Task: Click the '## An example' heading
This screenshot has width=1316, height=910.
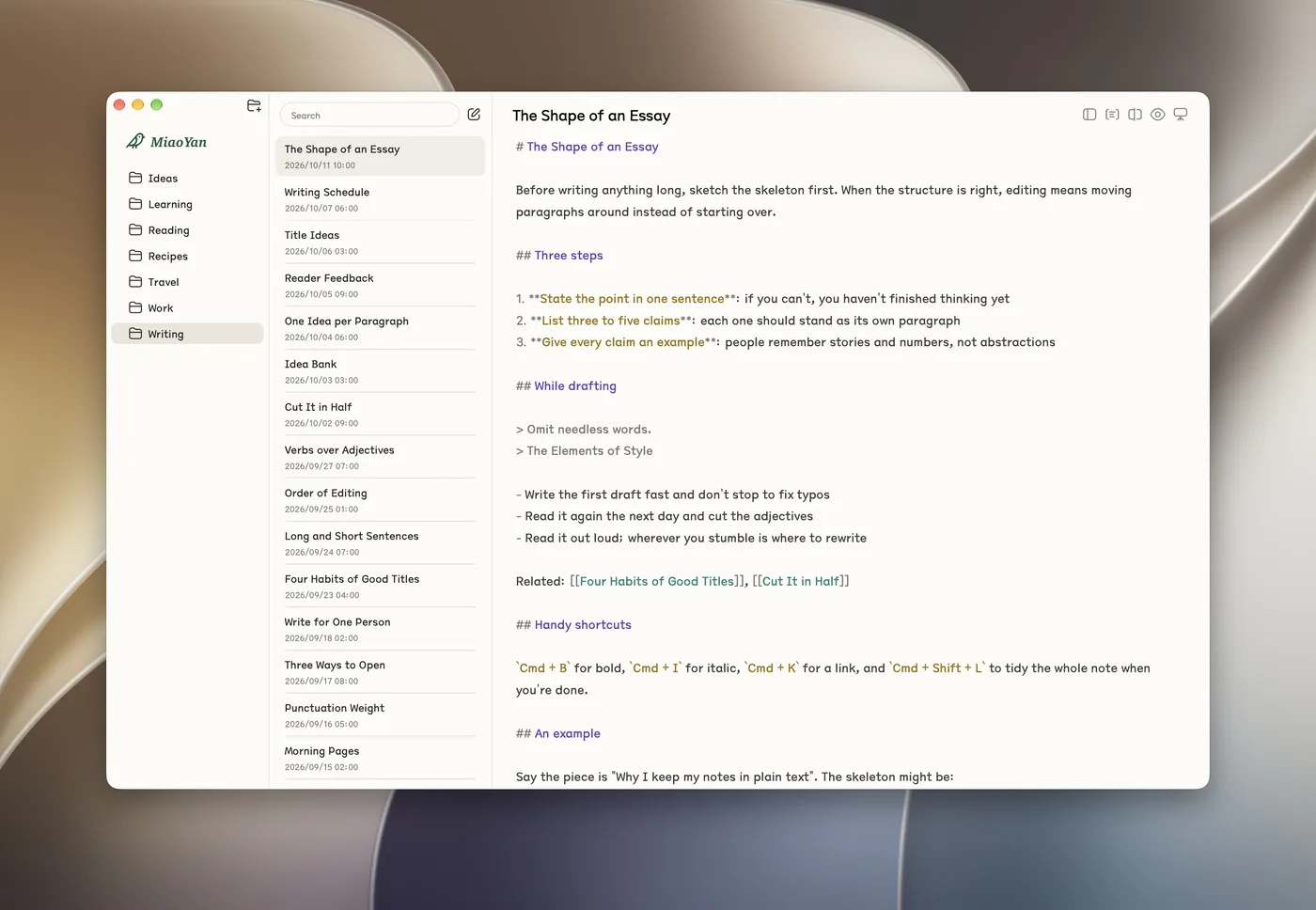Action: point(558,733)
